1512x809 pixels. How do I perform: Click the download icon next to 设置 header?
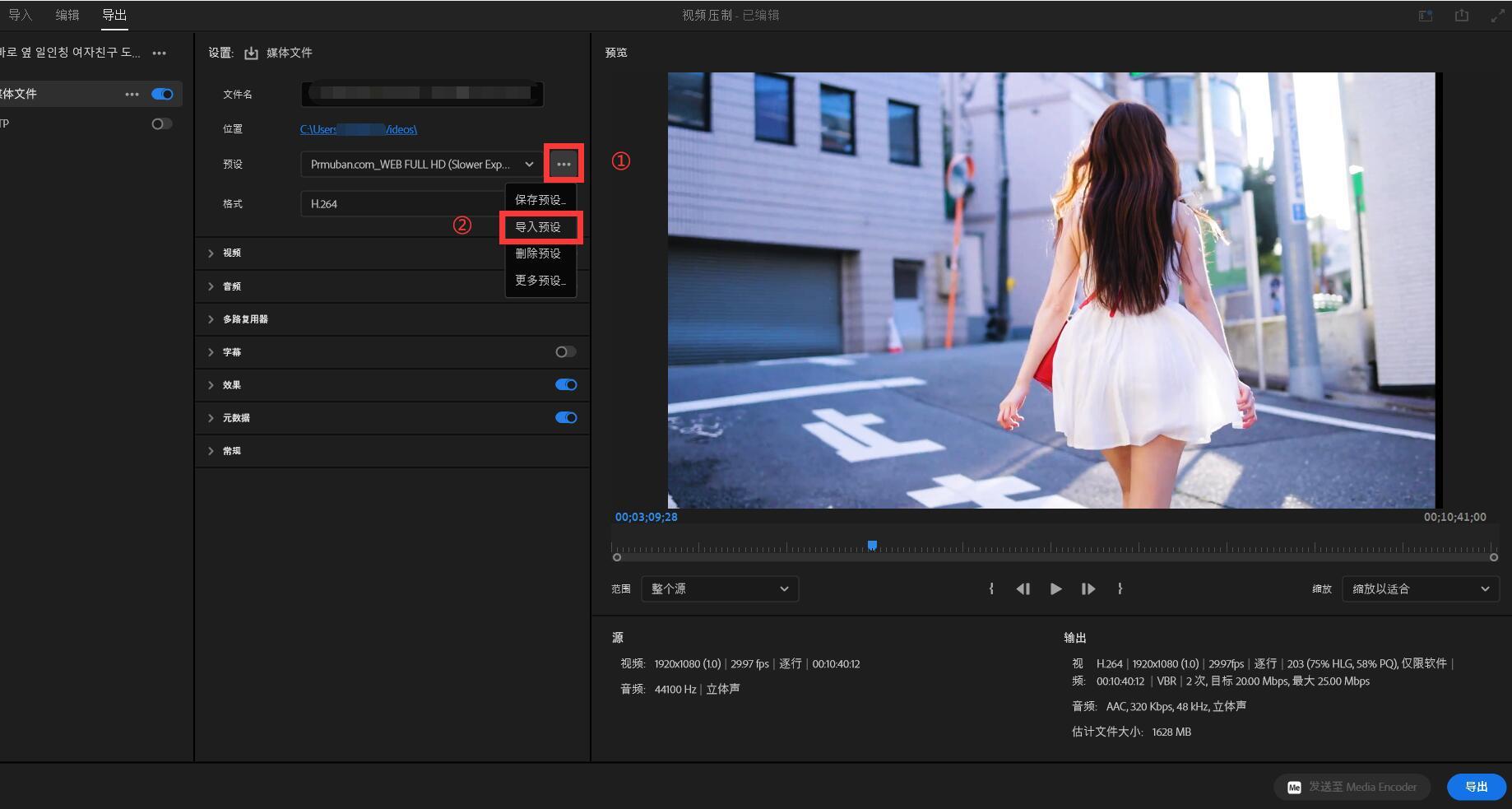click(x=251, y=52)
